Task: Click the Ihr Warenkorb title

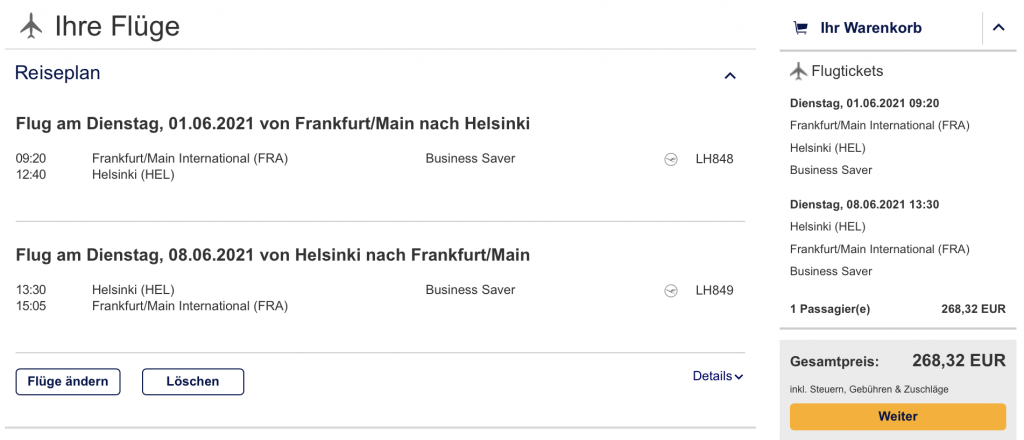Action: pos(870,28)
